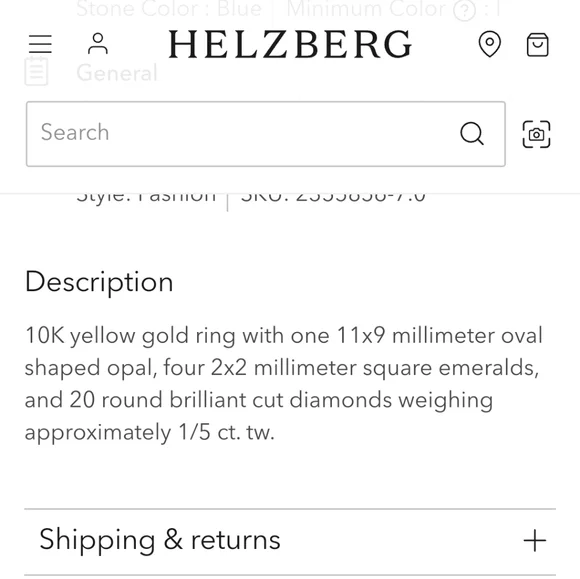This screenshot has height=579, width=580.
Task: Tap the store locator pin icon
Action: tap(490, 44)
